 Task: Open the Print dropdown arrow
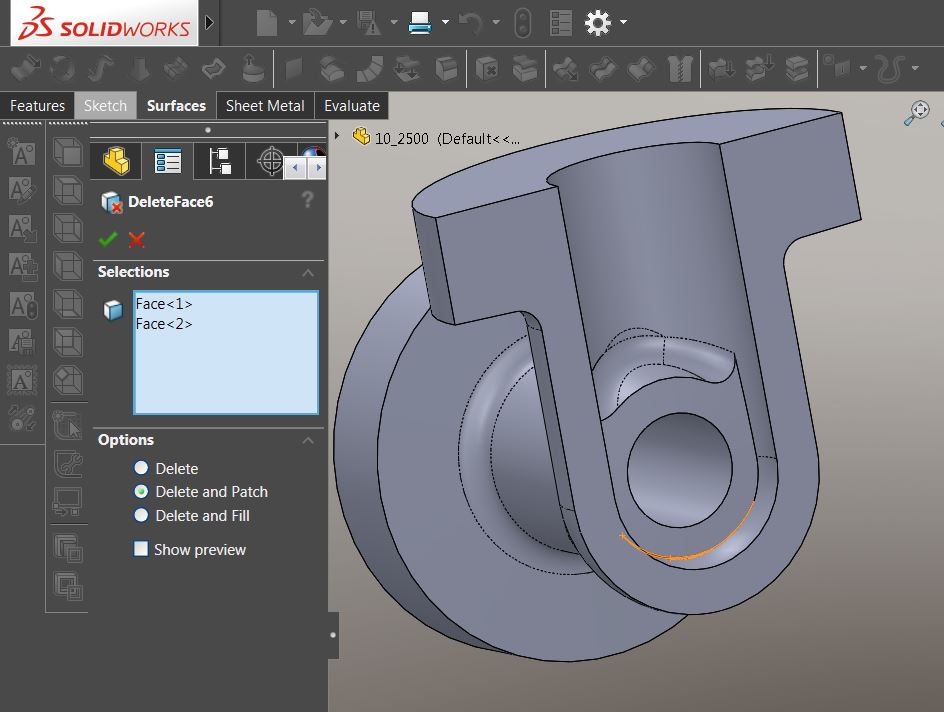(x=445, y=22)
